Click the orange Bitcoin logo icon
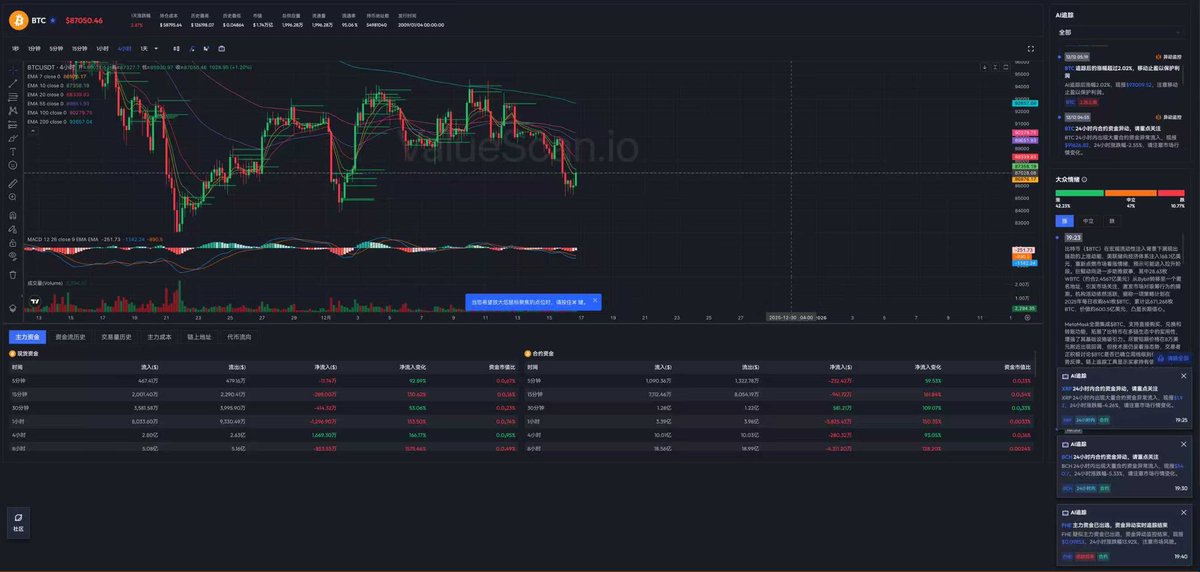Image resolution: width=1200 pixels, height=572 pixels. point(17,19)
